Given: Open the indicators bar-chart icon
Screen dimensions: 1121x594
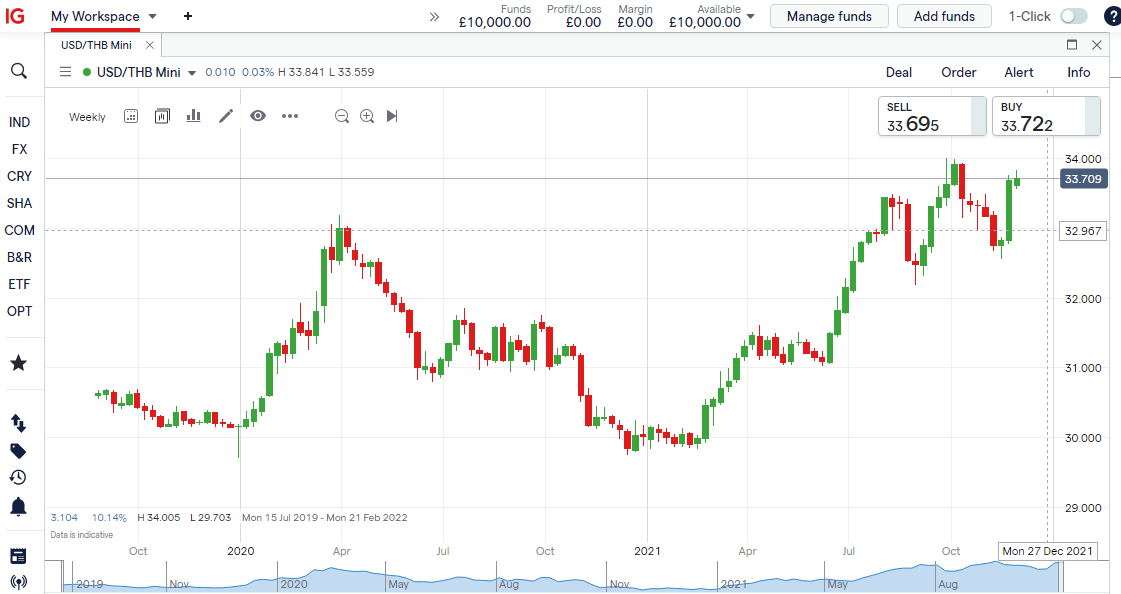Looking at the screenshot, I should (x=194, y=116).
